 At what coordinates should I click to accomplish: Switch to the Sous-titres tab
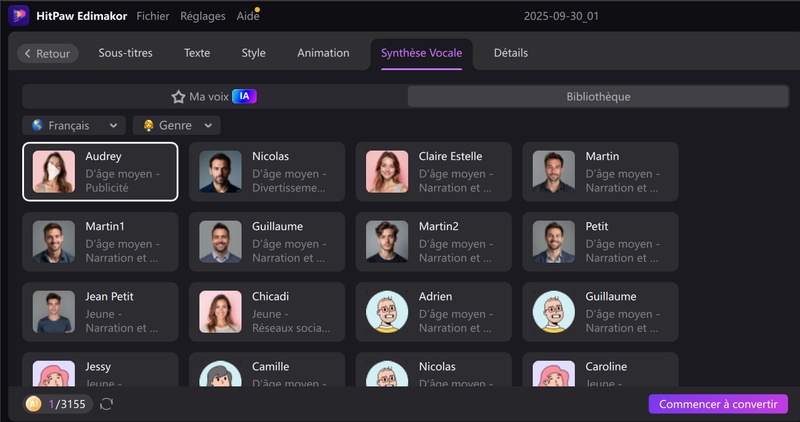[125, 53]
